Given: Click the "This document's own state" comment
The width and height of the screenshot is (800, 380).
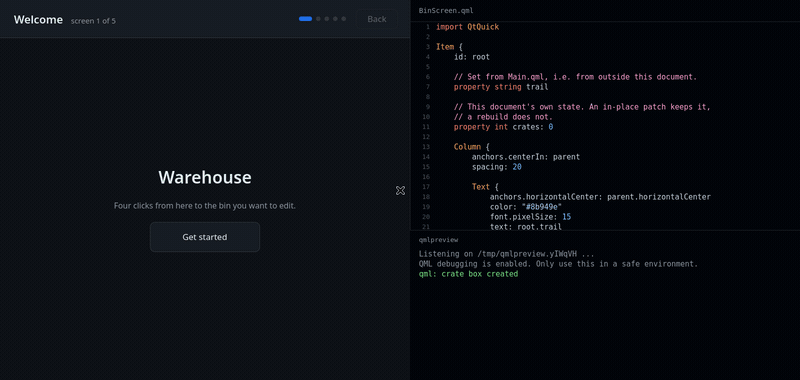Looking at the screenshot, I should [x=582, y=107].
